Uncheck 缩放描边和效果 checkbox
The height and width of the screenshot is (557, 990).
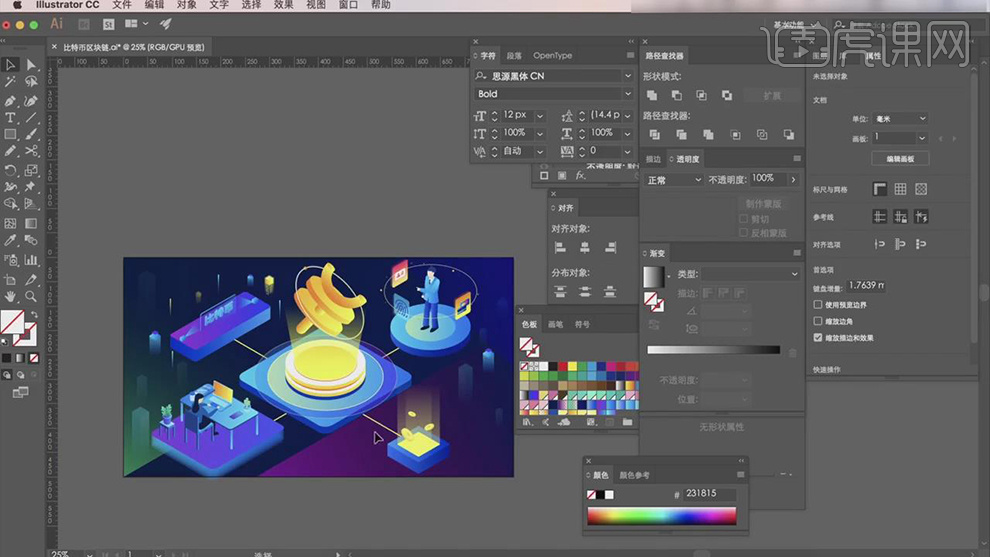click(x=819, y=338)
